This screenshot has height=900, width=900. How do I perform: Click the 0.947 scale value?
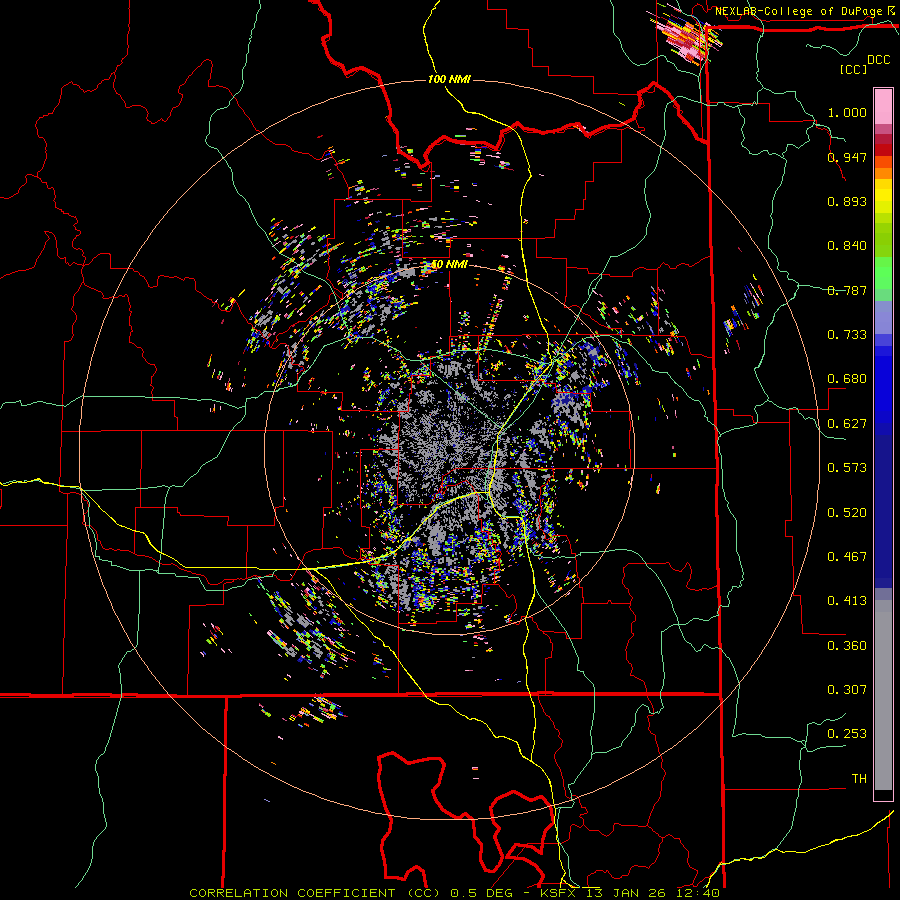pos(847,157)
